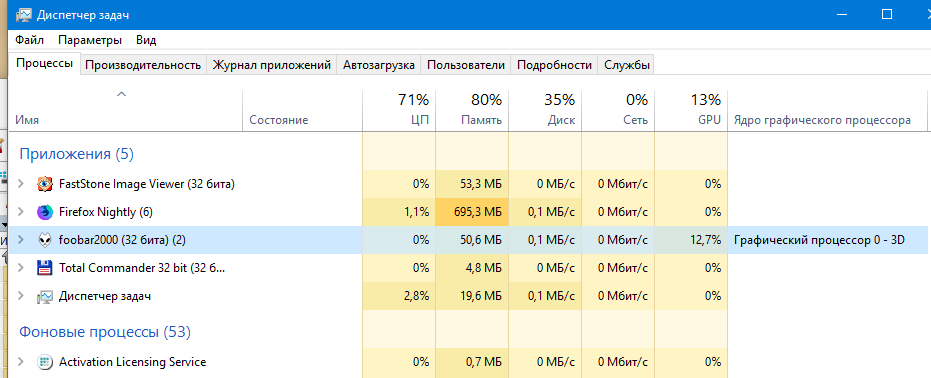Image resolution: width=931 pixels, height=378 pixels.
Task: Click the Total Commander floppy disk icon
Action: pos(45,268)
